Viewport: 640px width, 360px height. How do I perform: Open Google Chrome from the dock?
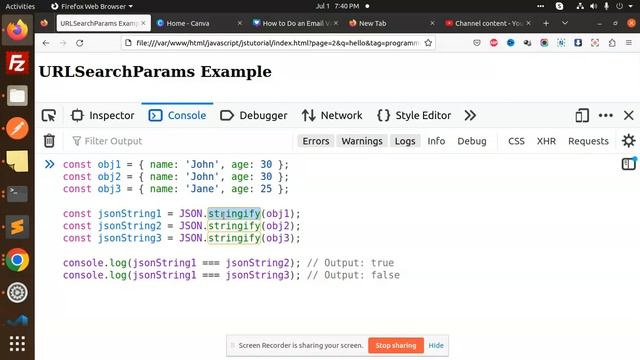17,260
